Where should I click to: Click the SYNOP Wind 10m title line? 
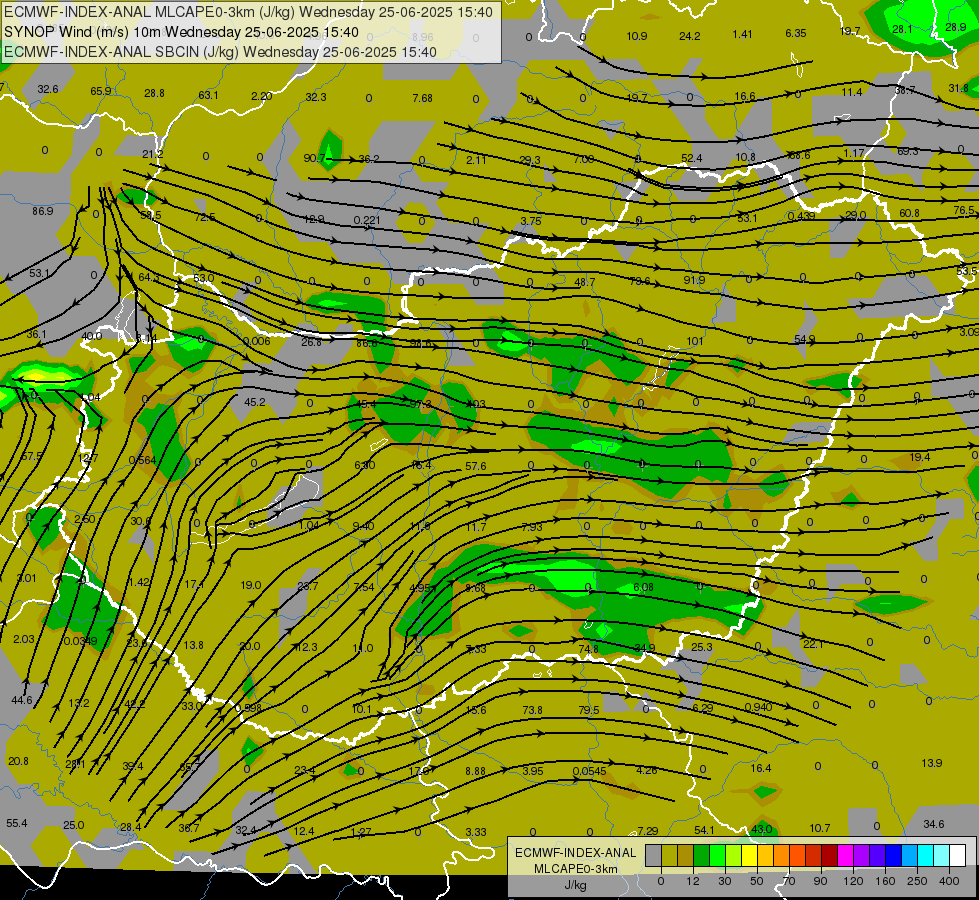[181, 32]
